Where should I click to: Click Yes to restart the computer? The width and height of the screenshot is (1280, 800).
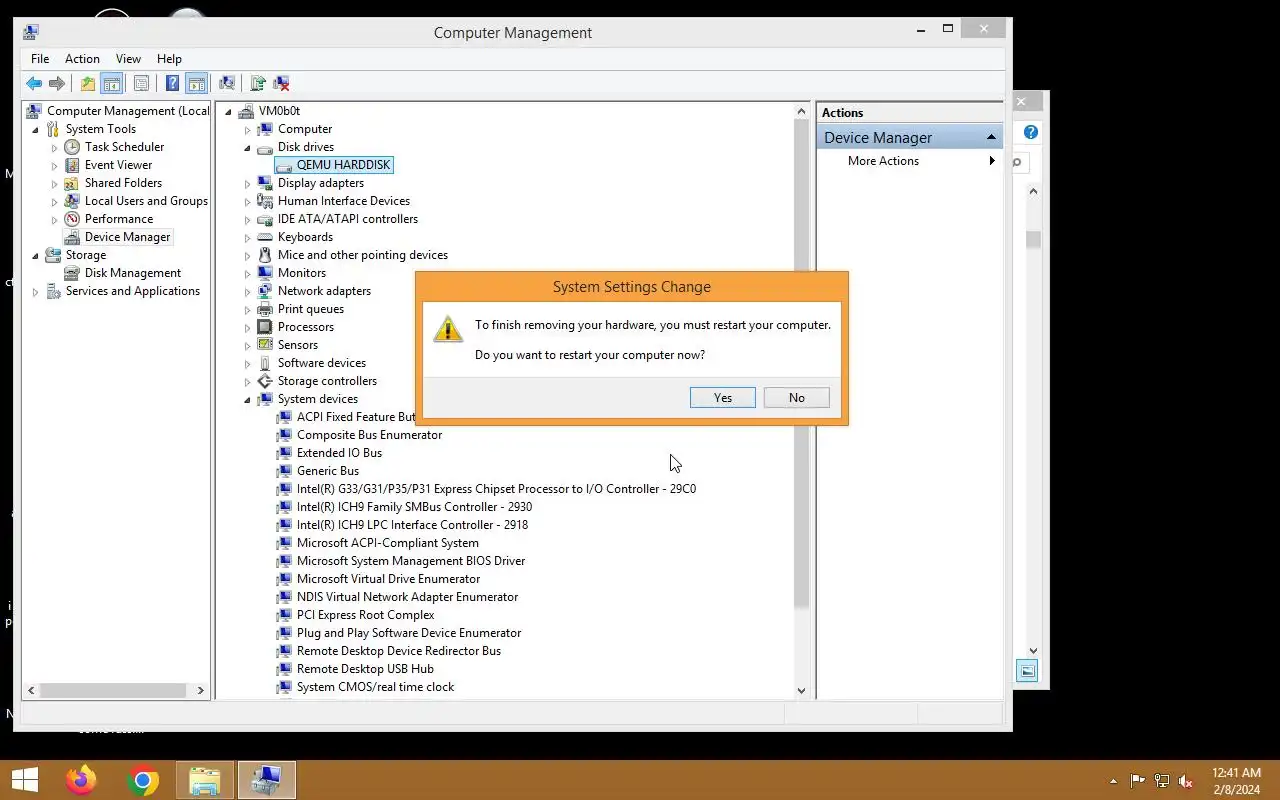click(x=723, y=398)
